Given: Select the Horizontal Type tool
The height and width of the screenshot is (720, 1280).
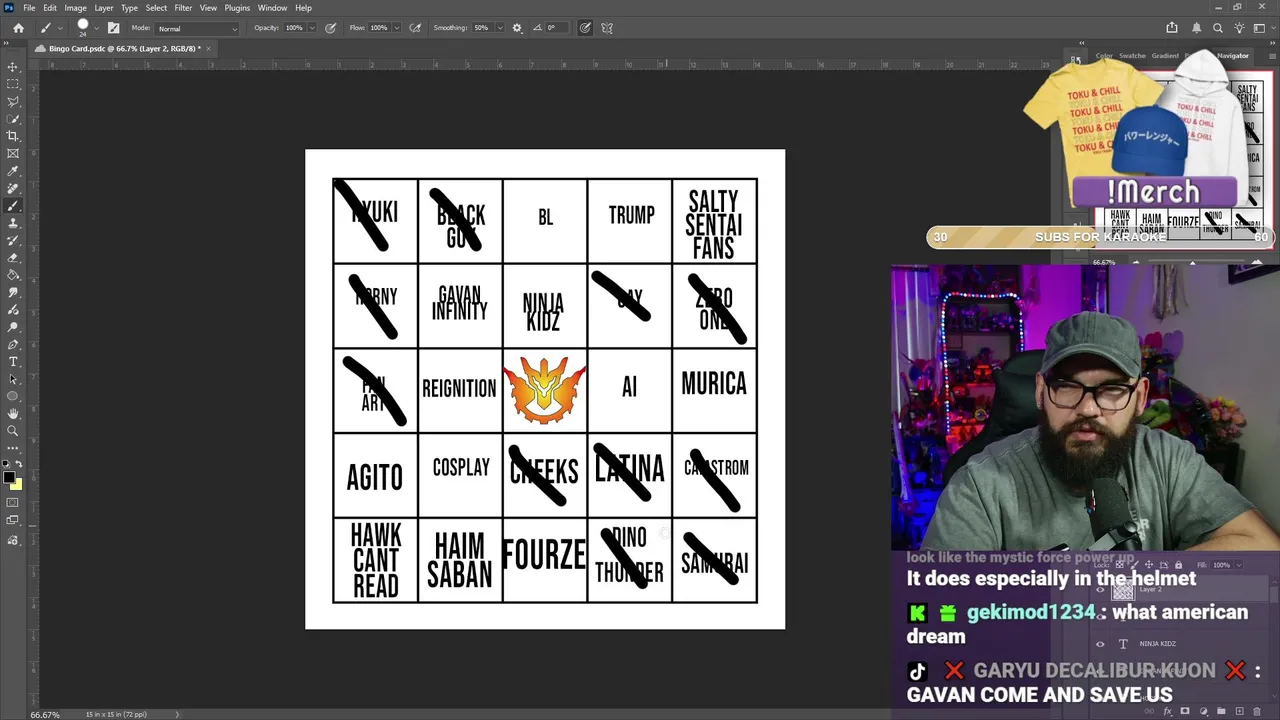Looking at the screenshot, I should click(13, 361).
